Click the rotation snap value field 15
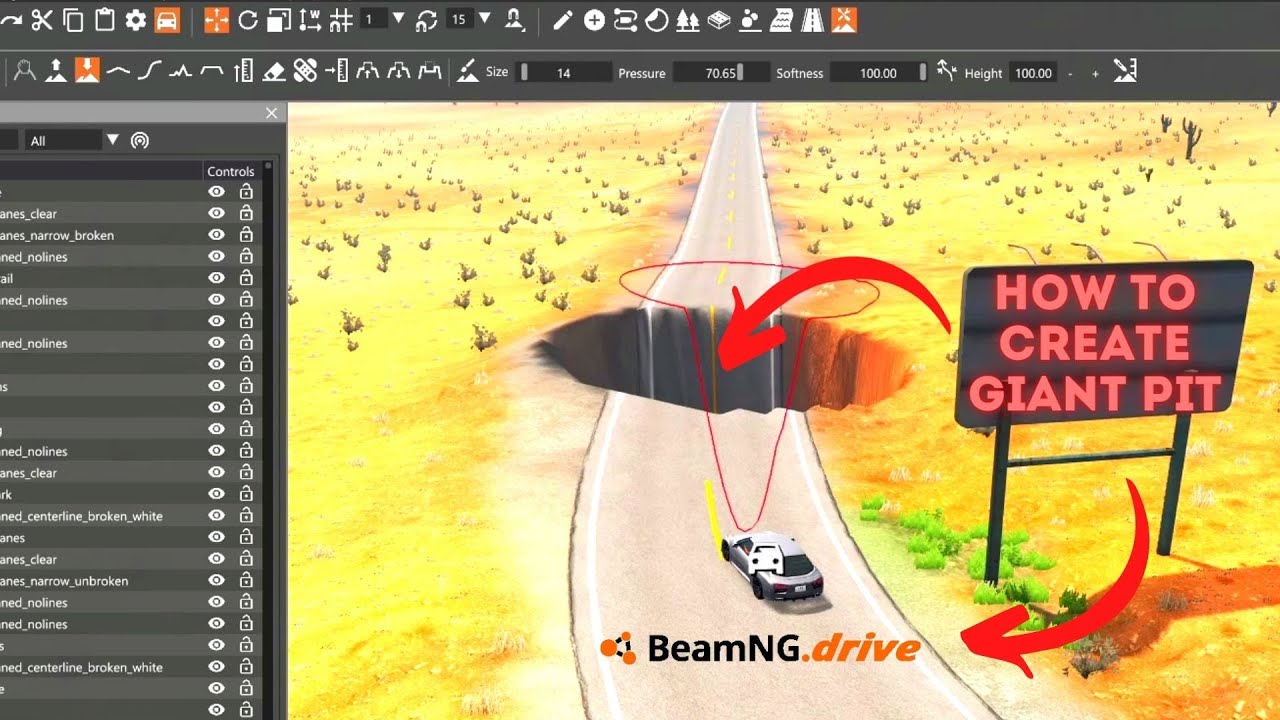1280x720 pixels. [x=459, y=18]
